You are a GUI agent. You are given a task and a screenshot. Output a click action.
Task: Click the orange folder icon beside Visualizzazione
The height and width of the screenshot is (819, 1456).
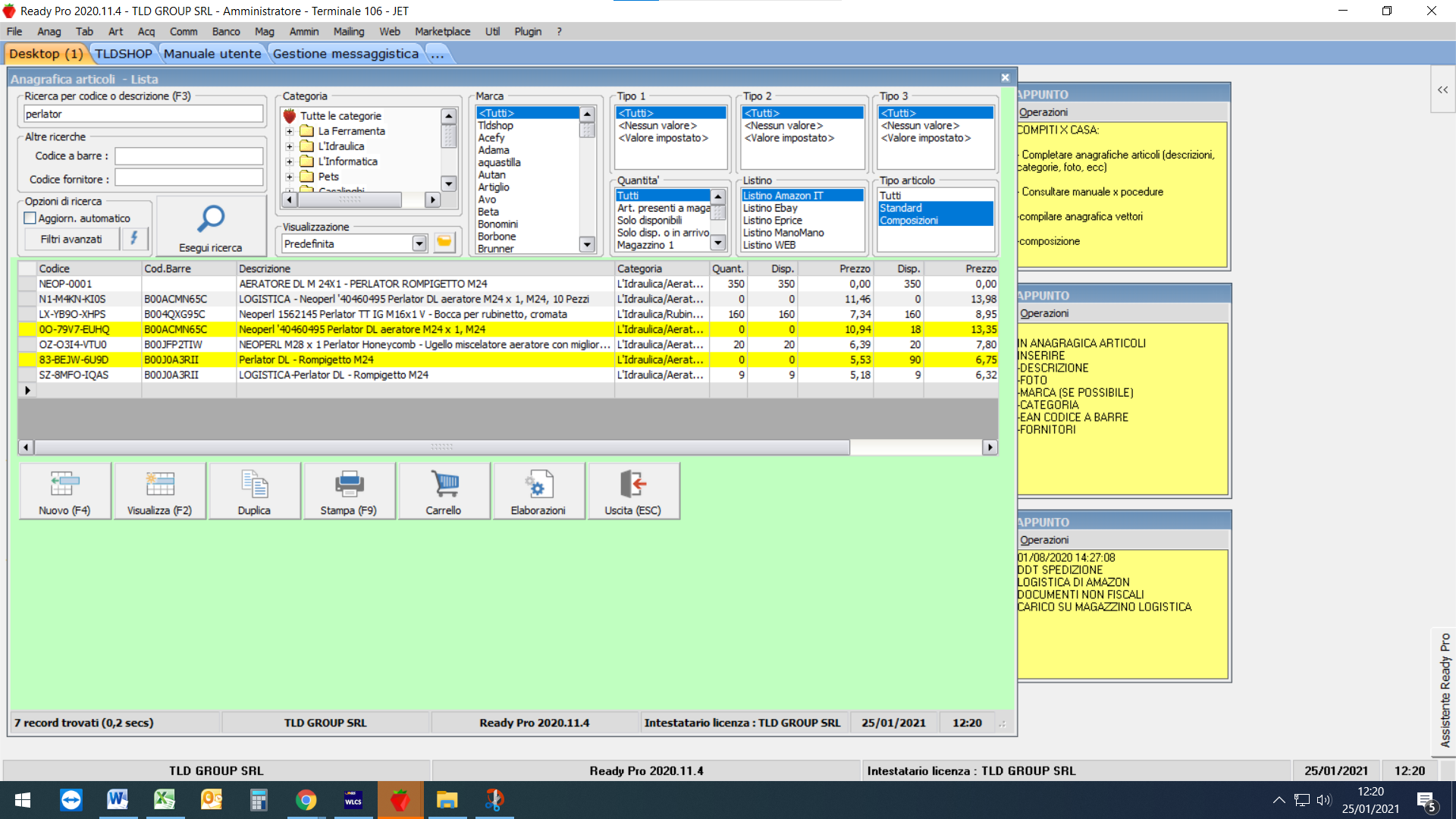pyautogui.click(x=444, y=243)
